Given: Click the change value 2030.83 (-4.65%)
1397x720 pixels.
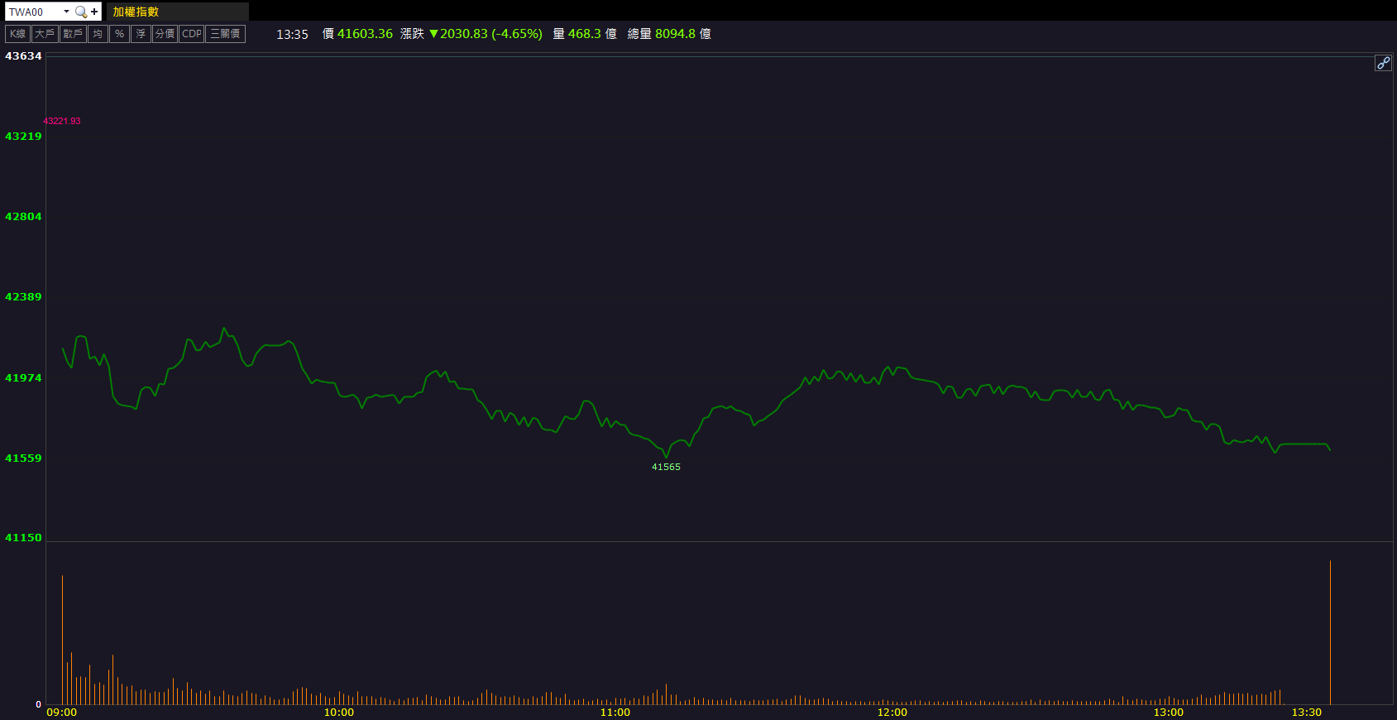Looking at the screenshot, I should pos(491,34).
